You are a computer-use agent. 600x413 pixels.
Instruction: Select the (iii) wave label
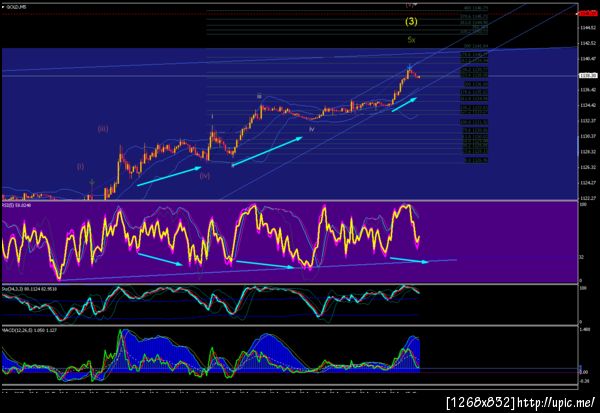(x=103, y=129)
